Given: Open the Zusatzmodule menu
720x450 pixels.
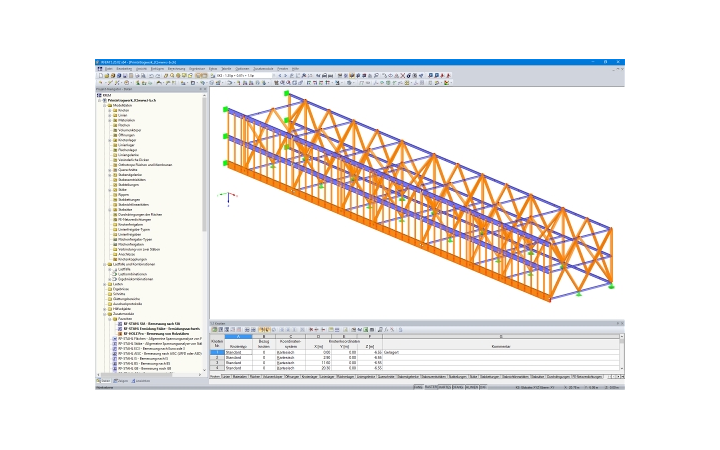Looking at the screenshot, I should click(263, 69).
